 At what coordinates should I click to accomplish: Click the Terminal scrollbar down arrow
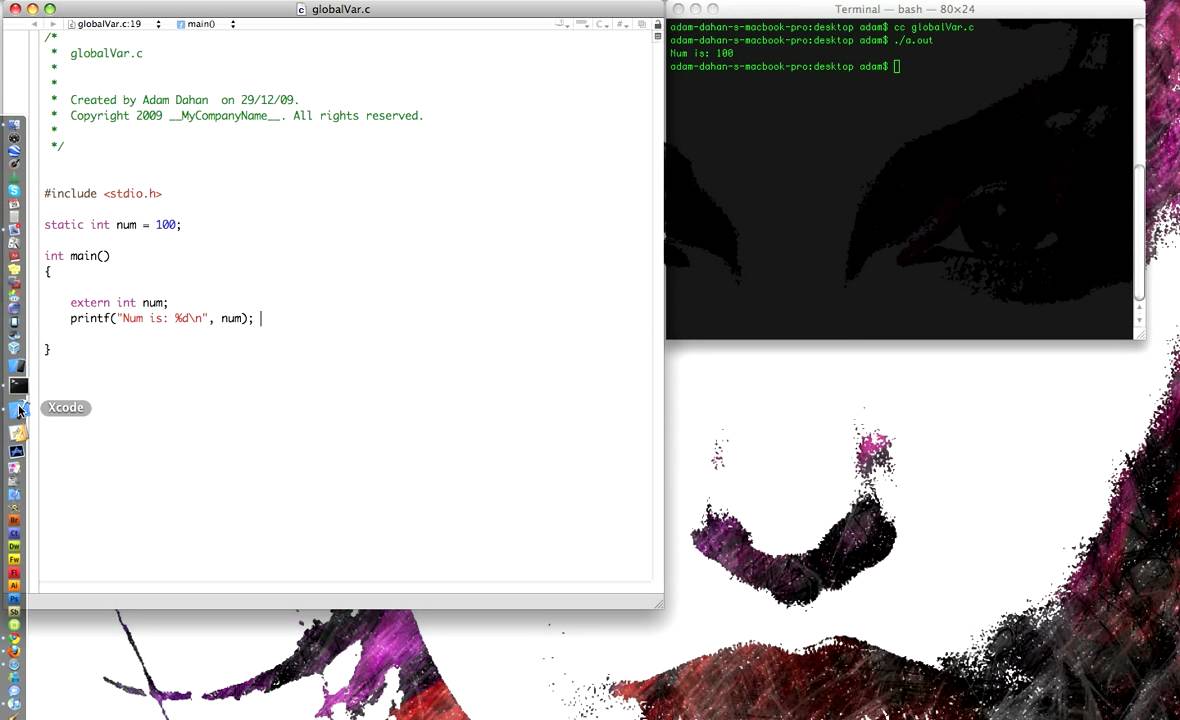[x=1139, y=321]
